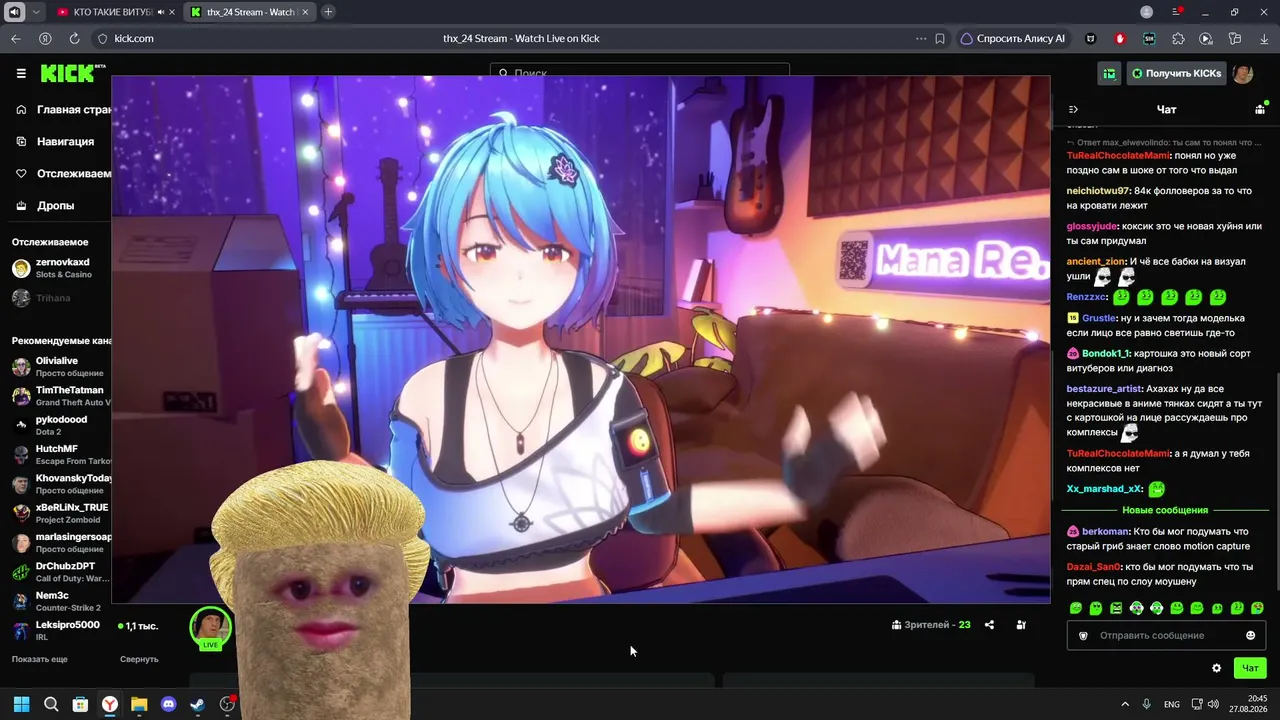The height and width of the screenshot is (720, 1280).
Task: Close the thx_24 Stream tab
Action: (304, 12)
